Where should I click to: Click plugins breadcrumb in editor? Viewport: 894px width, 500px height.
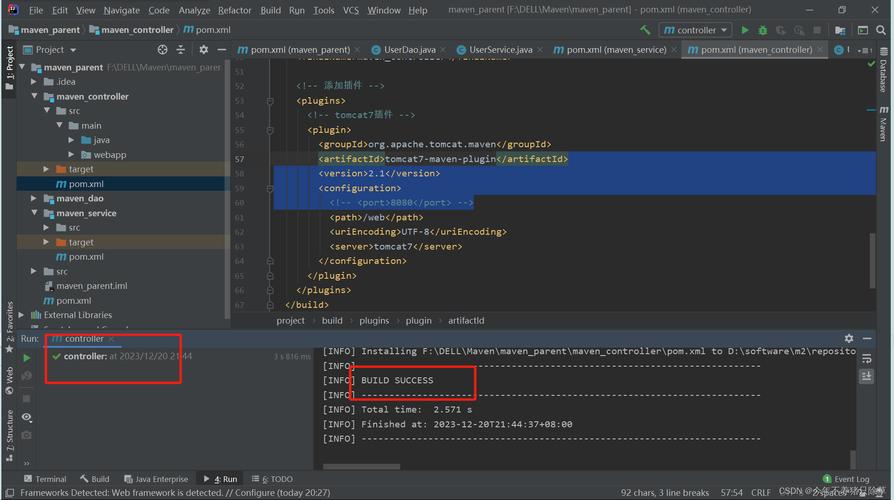374,320
